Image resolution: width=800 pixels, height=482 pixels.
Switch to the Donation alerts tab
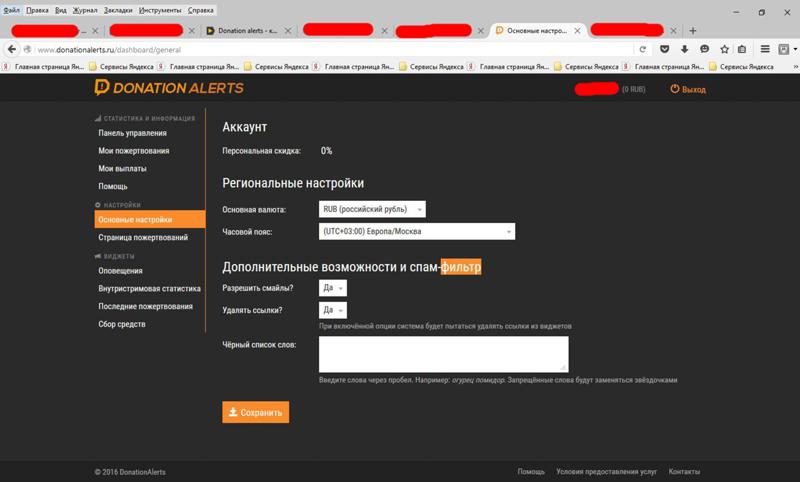tap(248, 31)
